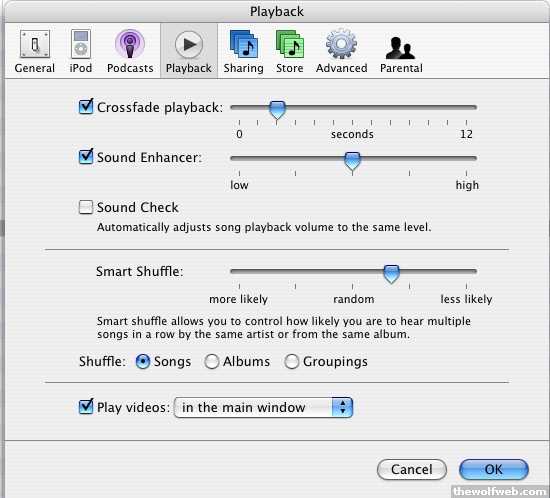The image size is (550, 498).
Task: Choose Groupings shuffle radio button
Action: coord(291,361)
